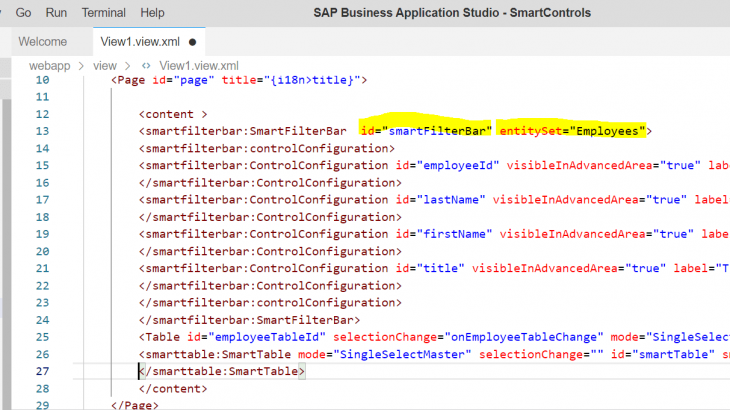This screenshot has width=730, height=410.
Task: Click the "SingleSelectMaster" mode value on line 26
Action: click(x=402, y=354)
